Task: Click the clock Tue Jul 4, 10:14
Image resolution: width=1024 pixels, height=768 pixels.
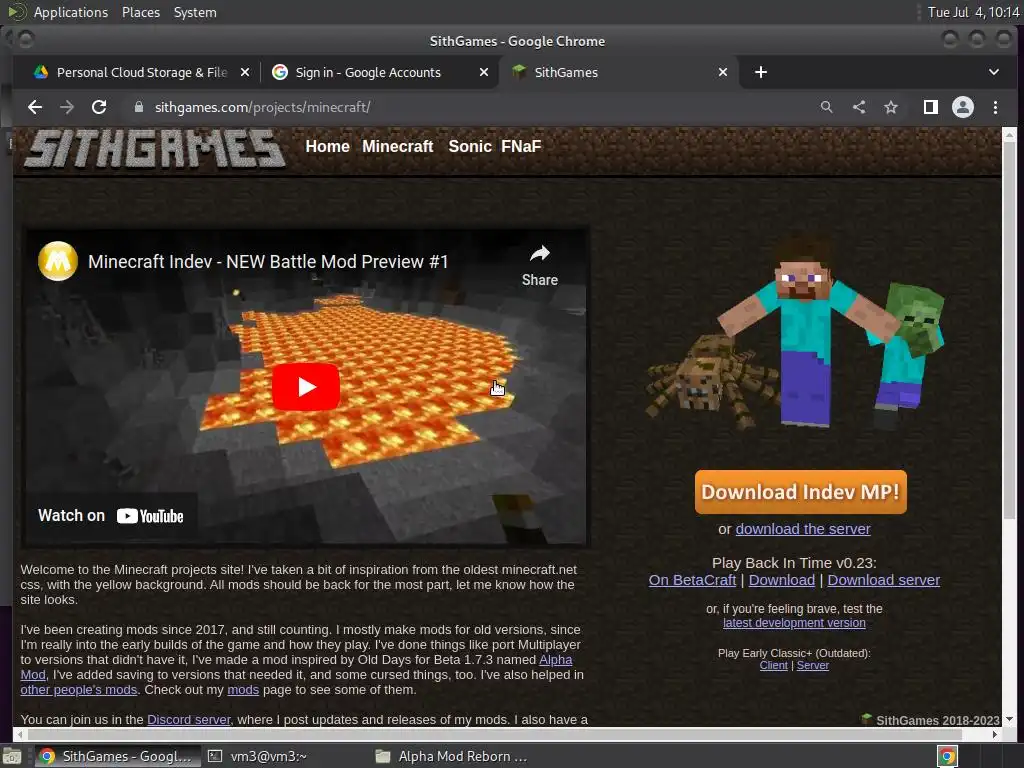Action: [x=973, y=12]
